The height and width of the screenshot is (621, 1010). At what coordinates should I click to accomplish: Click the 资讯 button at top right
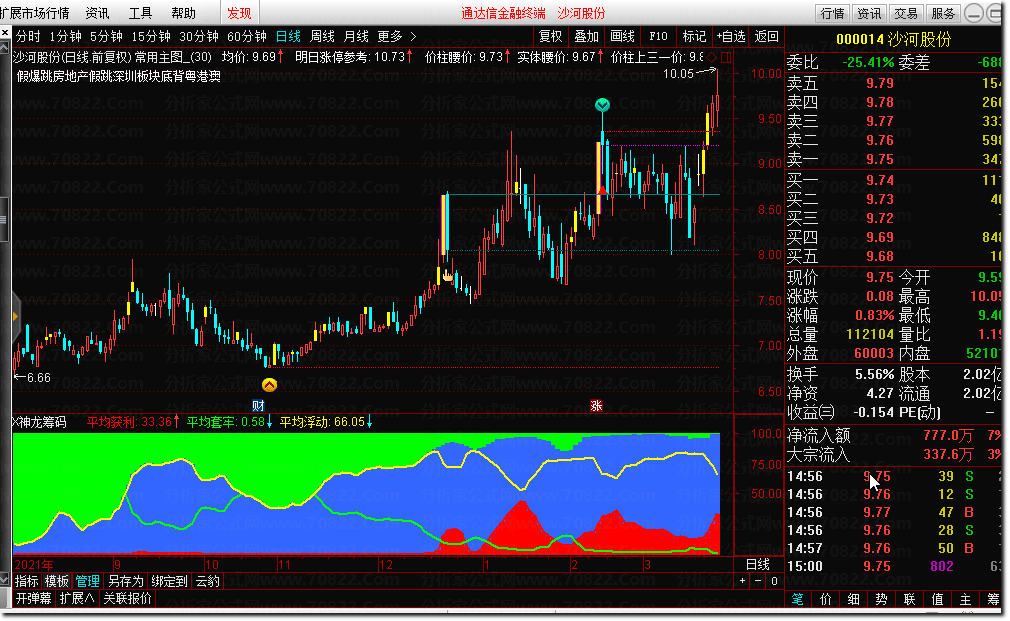870,13
